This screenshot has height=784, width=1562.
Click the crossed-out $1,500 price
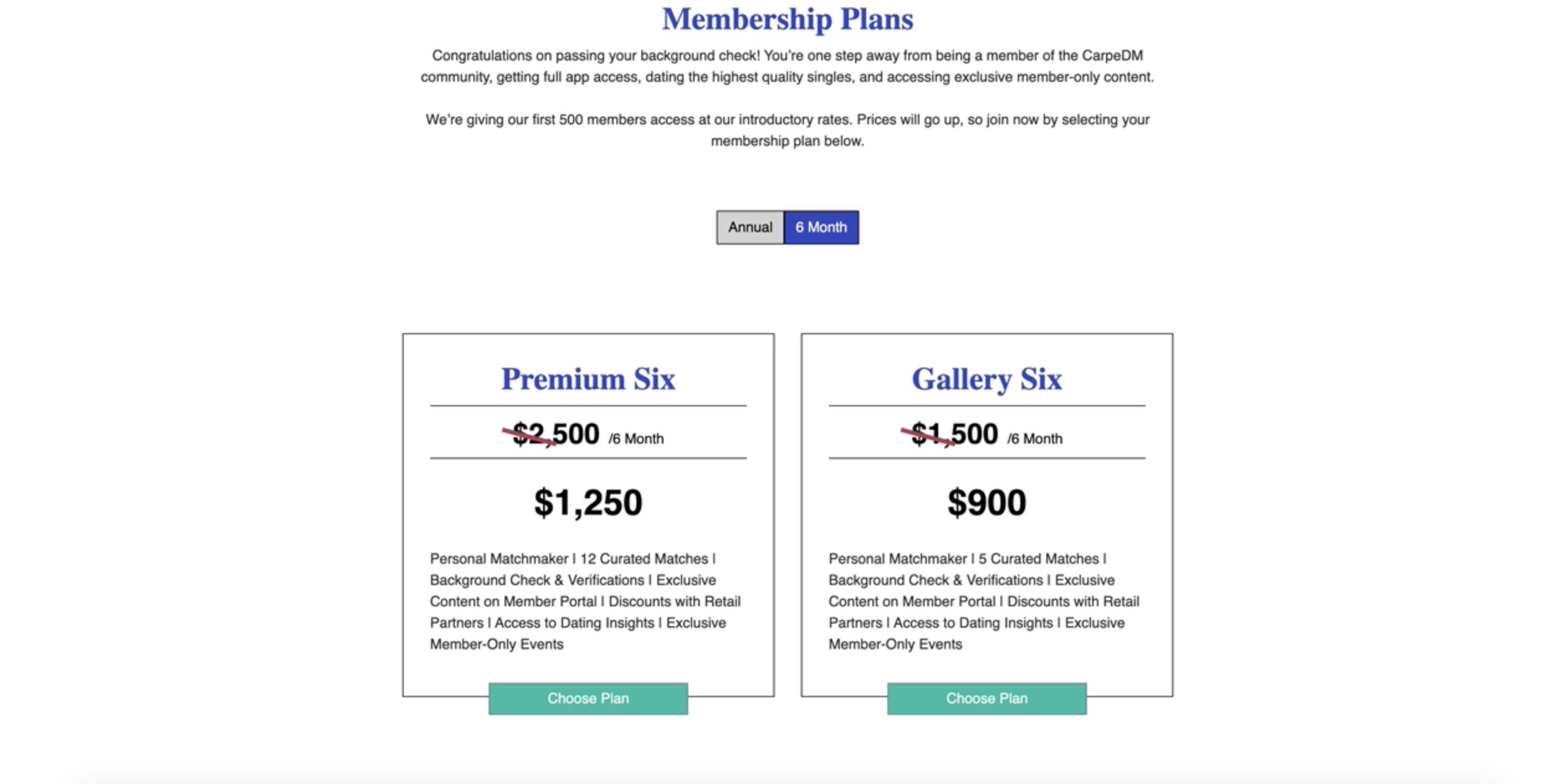coord(951,435)
